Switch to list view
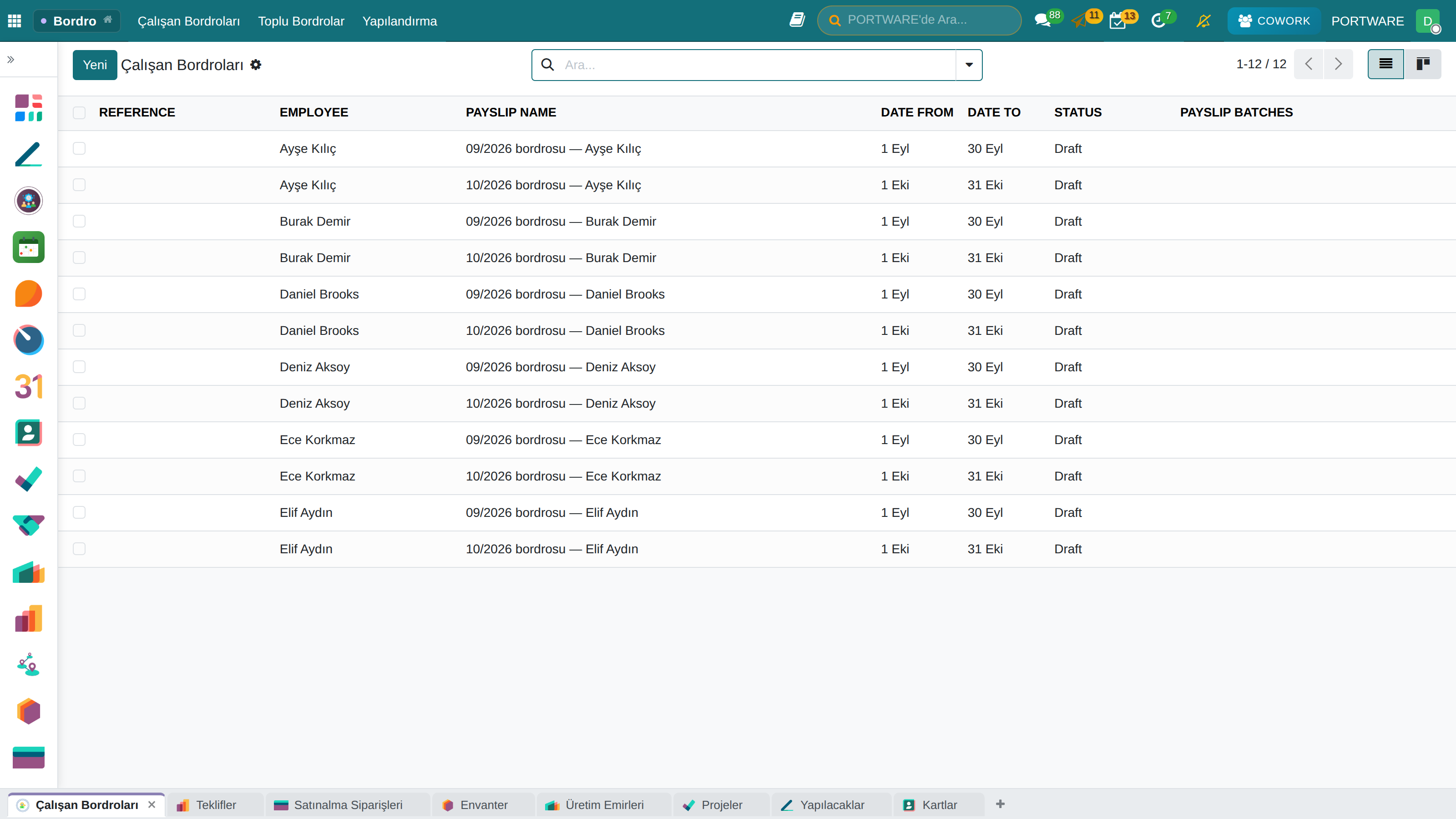The height and width of the screenshot is (819, 1456). click(x=1385, y=64)
